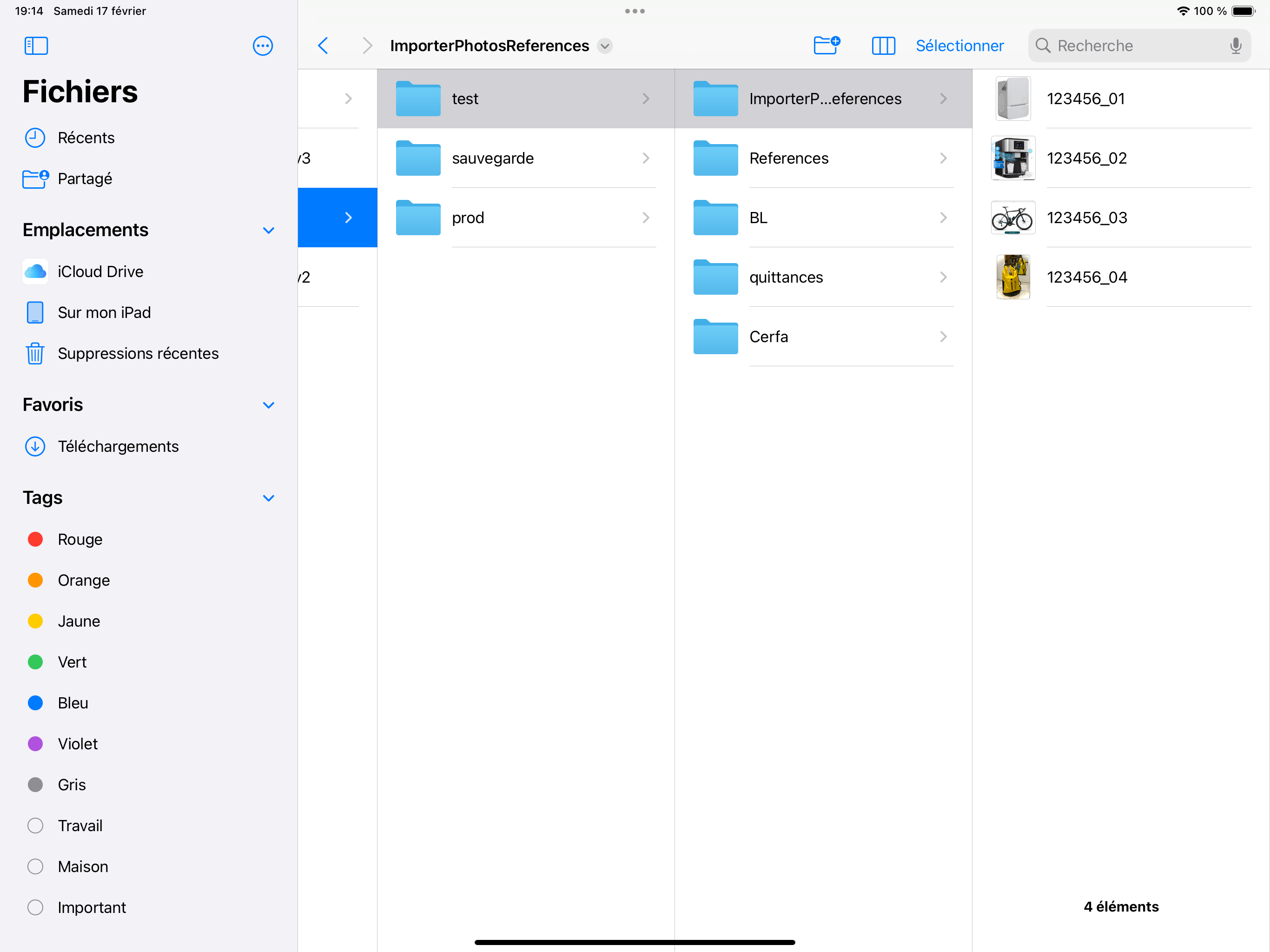Toggle the sidebar panel icon

36,46
